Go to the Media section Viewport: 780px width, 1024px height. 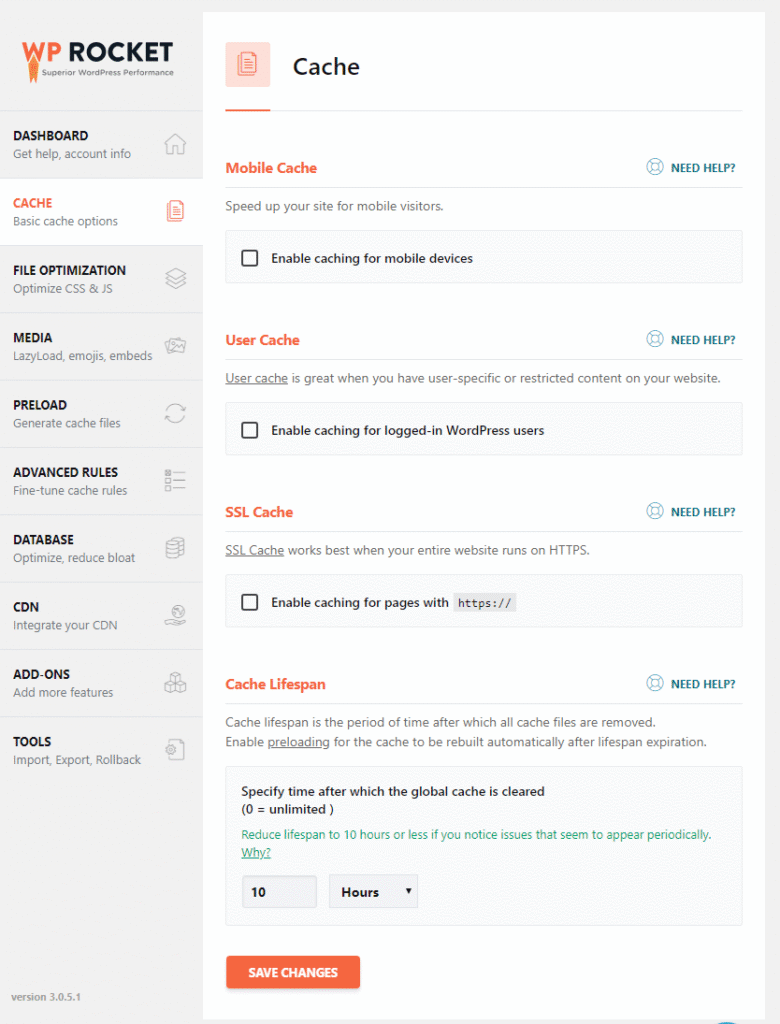(101, 346)
